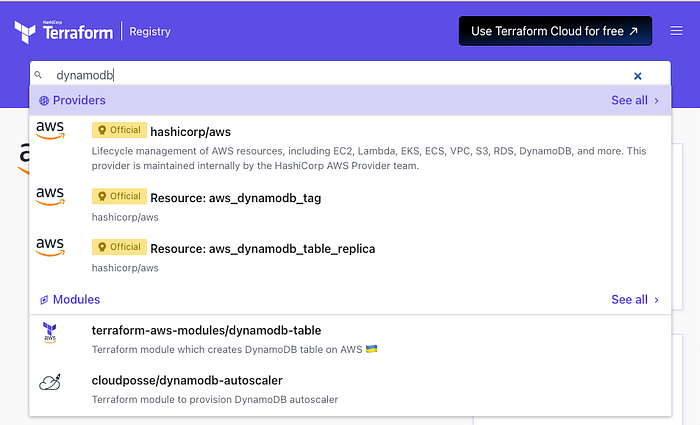This screenshot has width=700, height=425.
Task: Click the AWS logo beside hashicorp/aws
Action: (x=50, y=130)
